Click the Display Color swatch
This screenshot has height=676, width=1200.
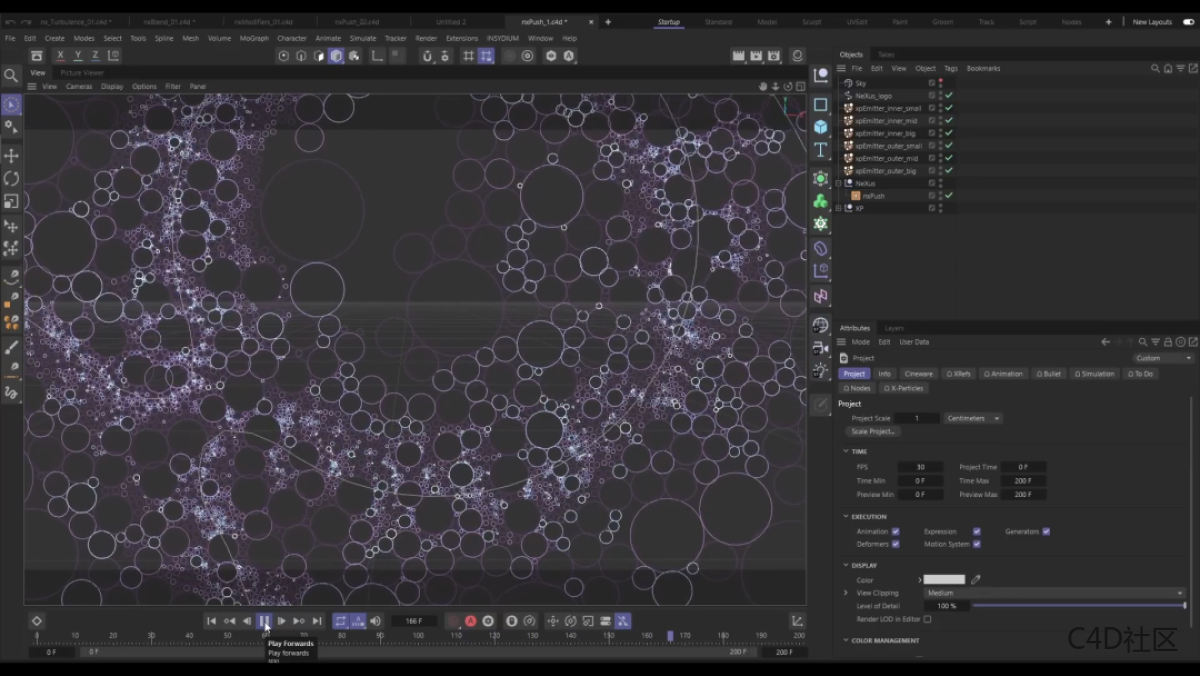pyautogui.click(x=944, y=580)
